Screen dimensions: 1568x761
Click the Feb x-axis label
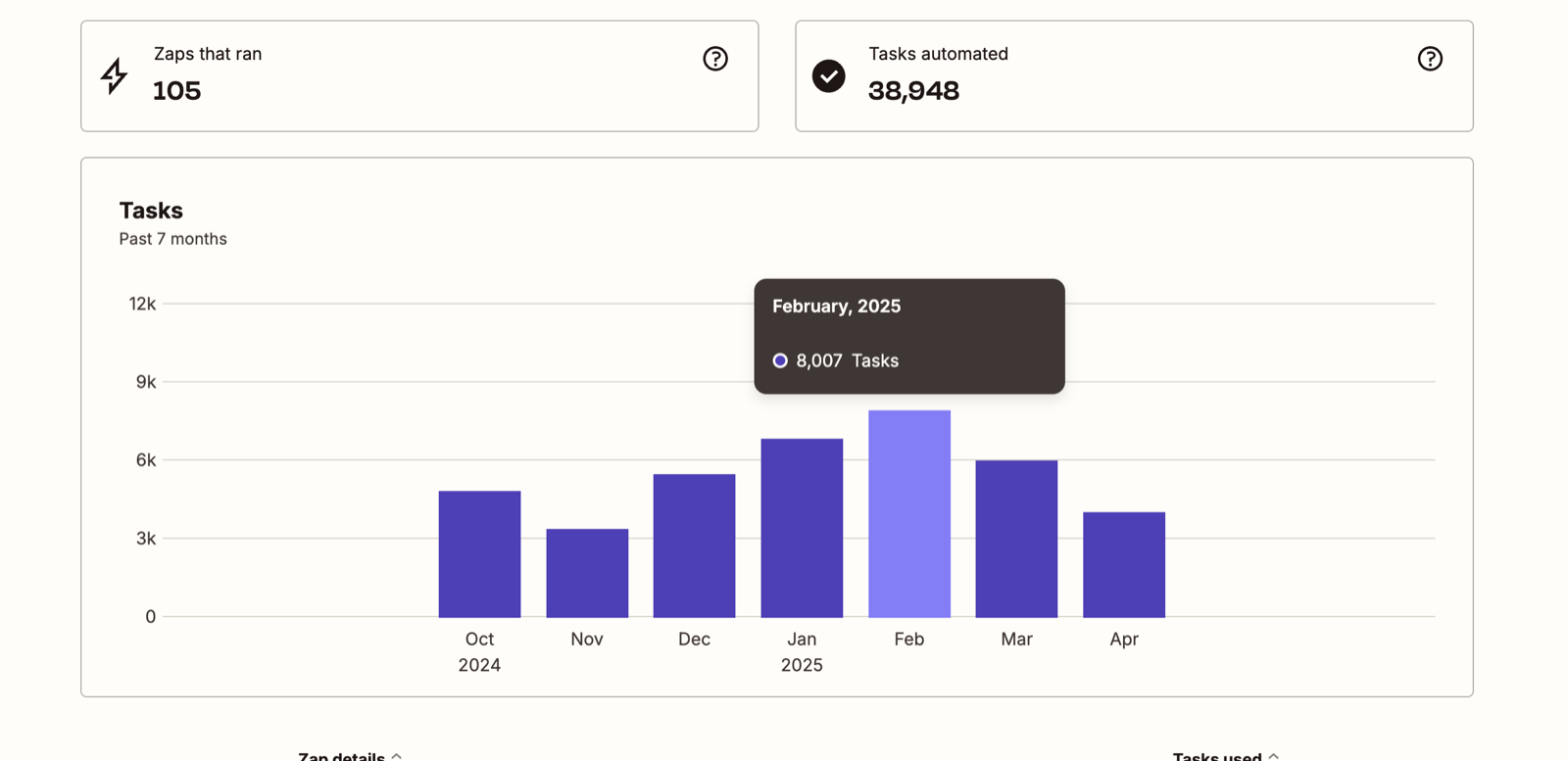(909, 639)
